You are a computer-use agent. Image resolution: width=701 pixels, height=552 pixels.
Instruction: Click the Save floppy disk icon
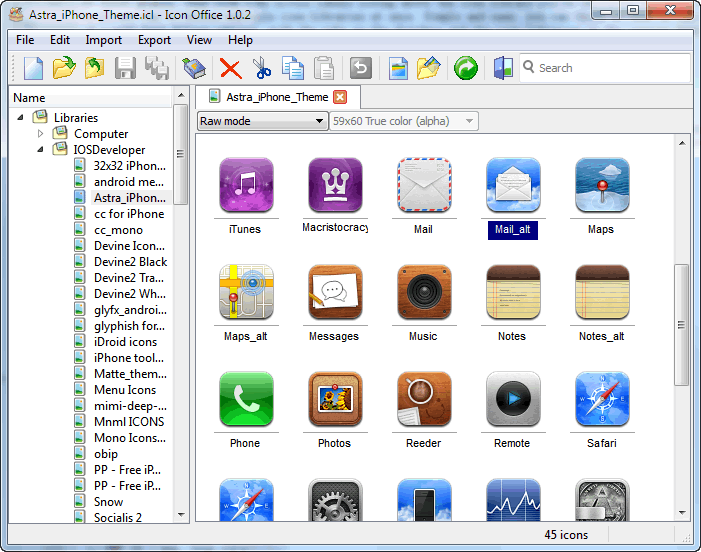point(125,68)
